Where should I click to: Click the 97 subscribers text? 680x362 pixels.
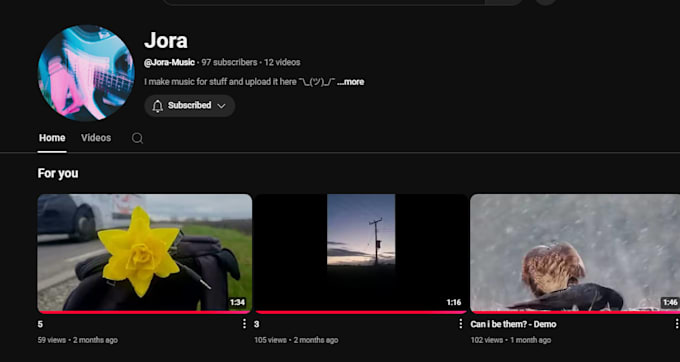(229, 62)
